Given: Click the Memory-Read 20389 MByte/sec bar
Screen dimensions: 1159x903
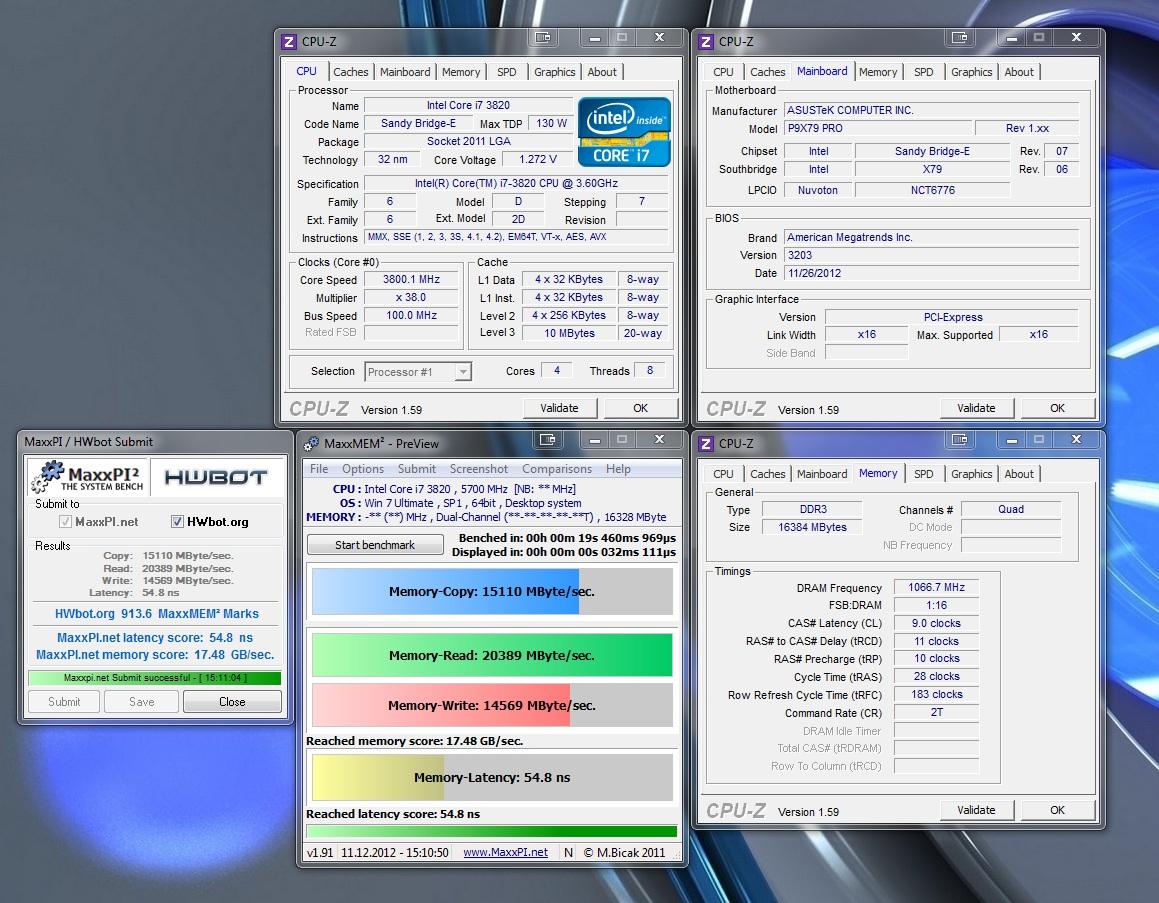Looking at the screenshot, I should click(492, 655).
